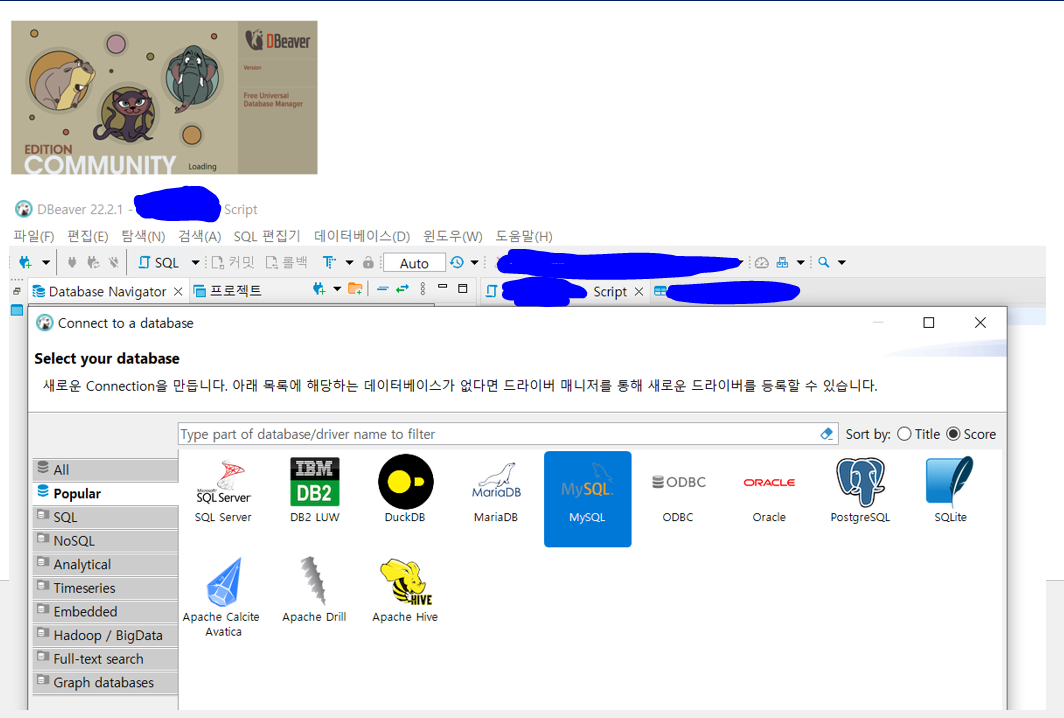Click the Connect plug icon in main toolbar
This screenshot has width=1064, height=718.
[x=72, y=262]
